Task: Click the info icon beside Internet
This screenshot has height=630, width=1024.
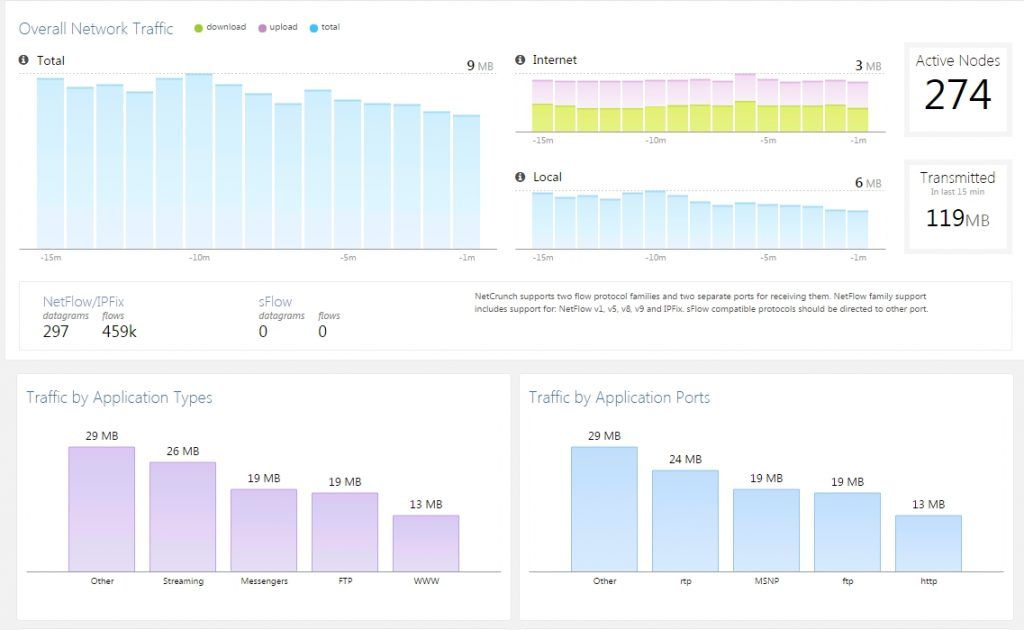Action: click(520, 60)
